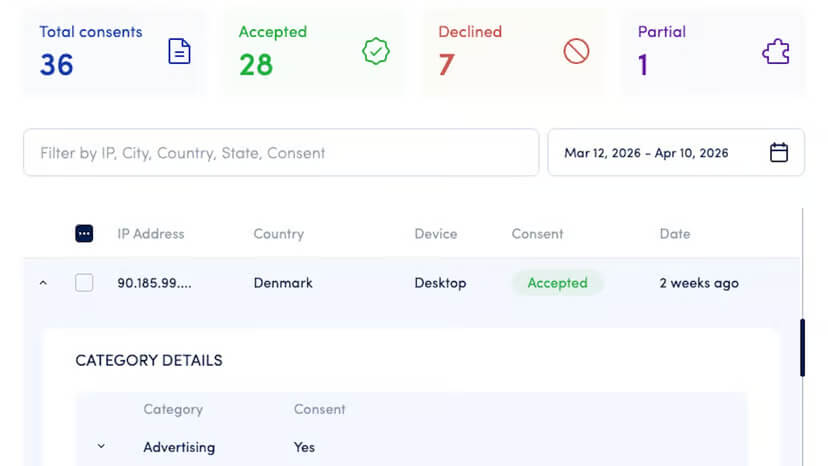
Task: Click the Declined red prohibited icon
Action: pyautogui.click(x=576, y=51)
